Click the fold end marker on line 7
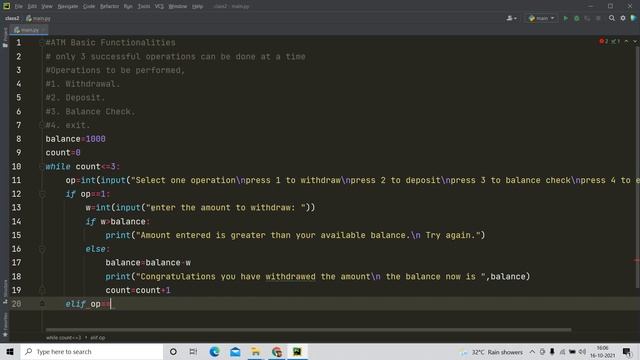The image size is (640, 360). (42, 125)
